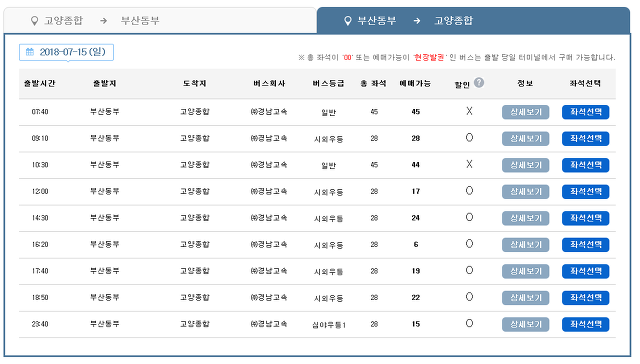The image size is (640, 364).
Task: Click the O discount mark on the 09:10 row
Action: click(469, 138)
